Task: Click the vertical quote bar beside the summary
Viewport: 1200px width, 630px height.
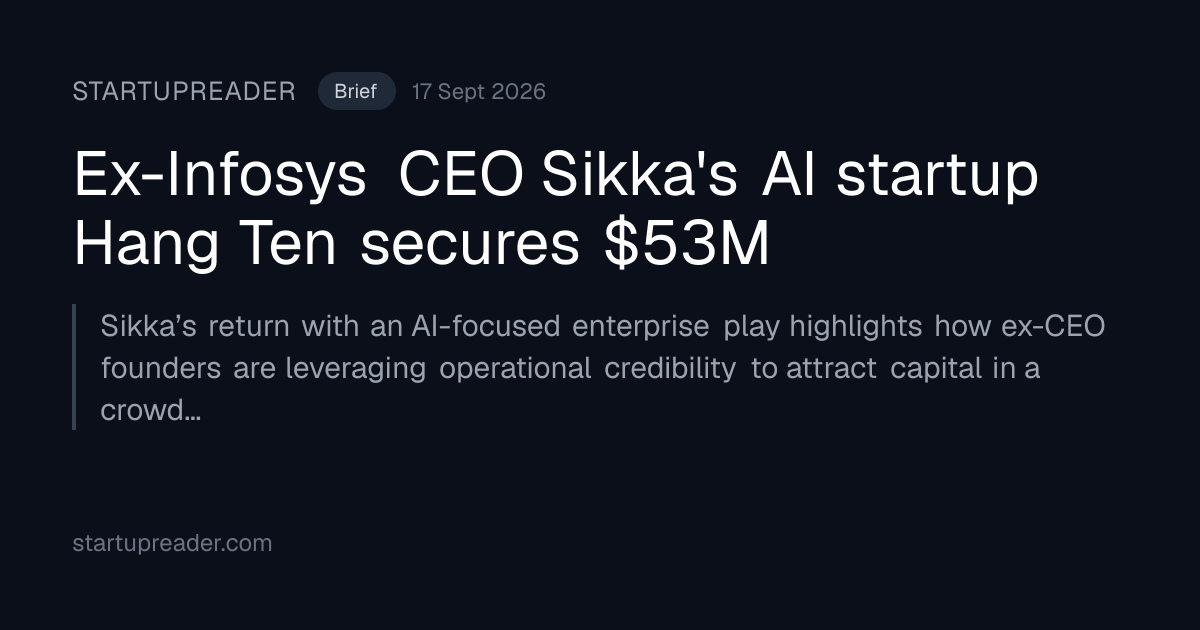Action: coord(75,367)
